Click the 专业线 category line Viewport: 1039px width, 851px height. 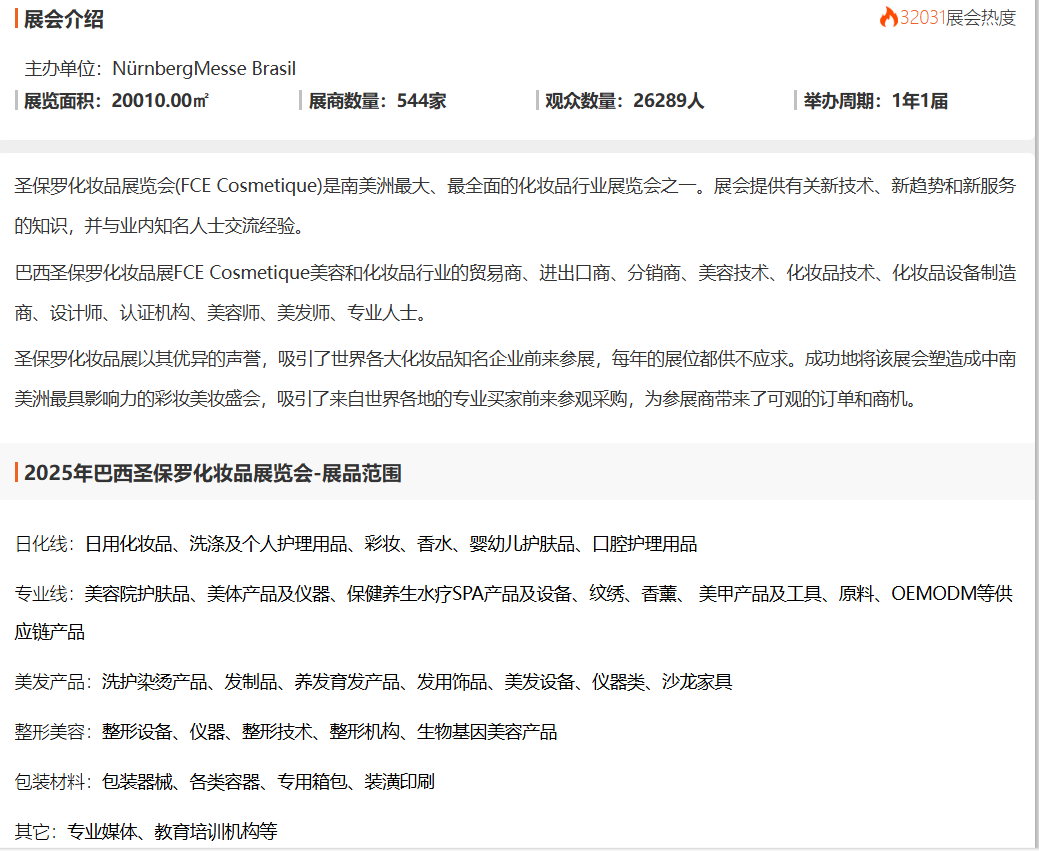click(514, 612)
